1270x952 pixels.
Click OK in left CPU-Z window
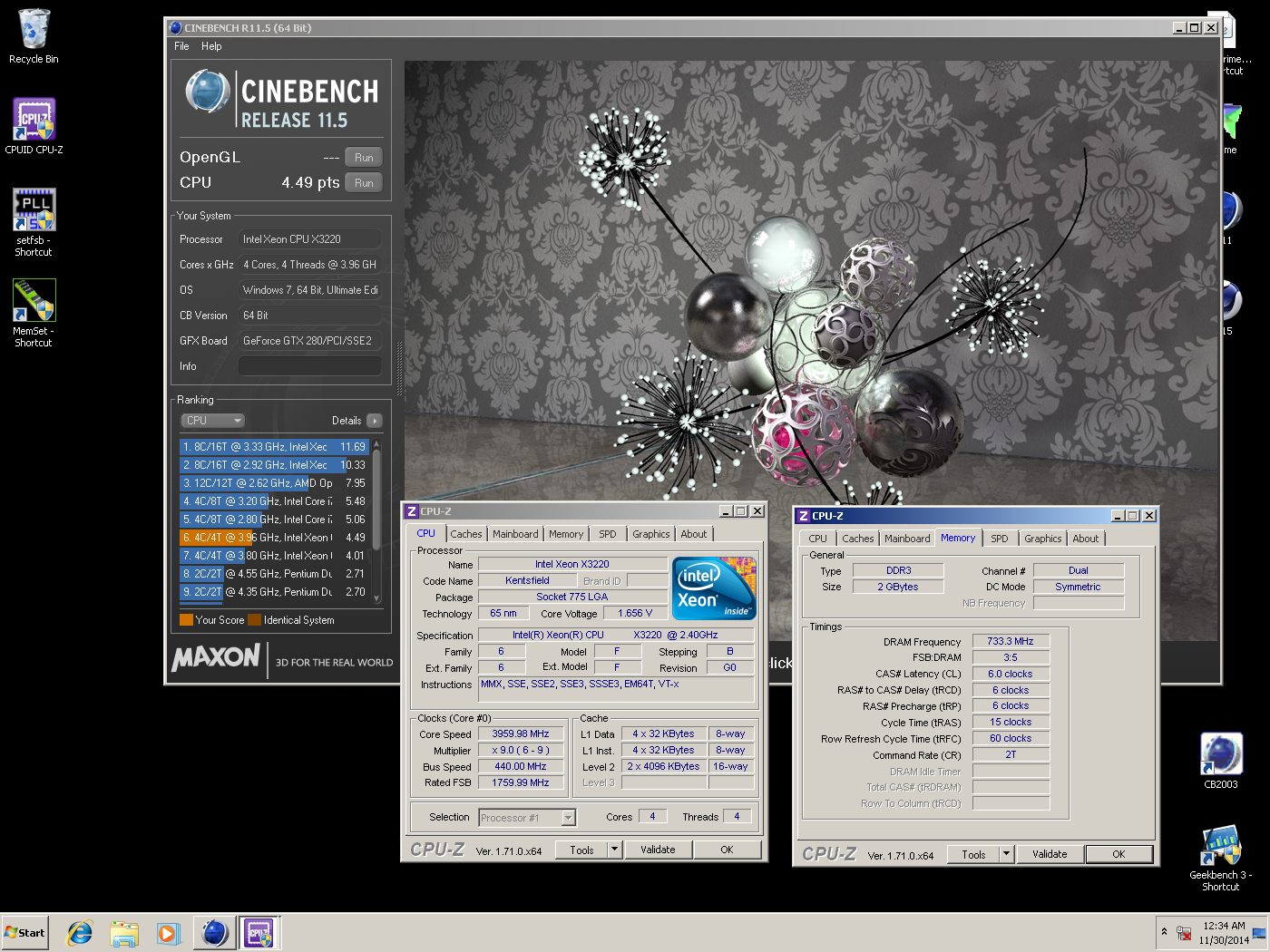[x=727, y=850]
